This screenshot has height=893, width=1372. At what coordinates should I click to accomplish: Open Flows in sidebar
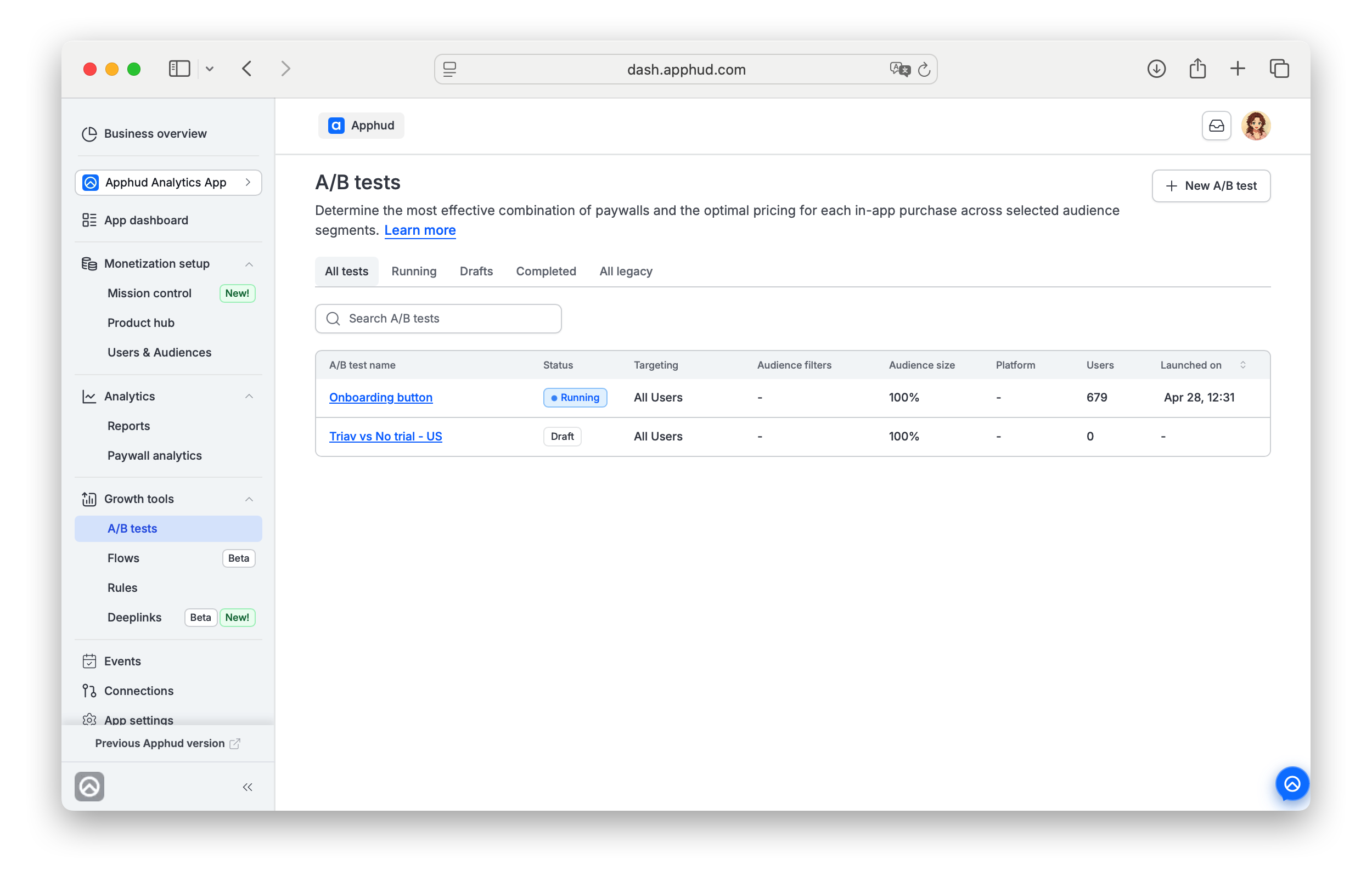click(x=123, y=558)
